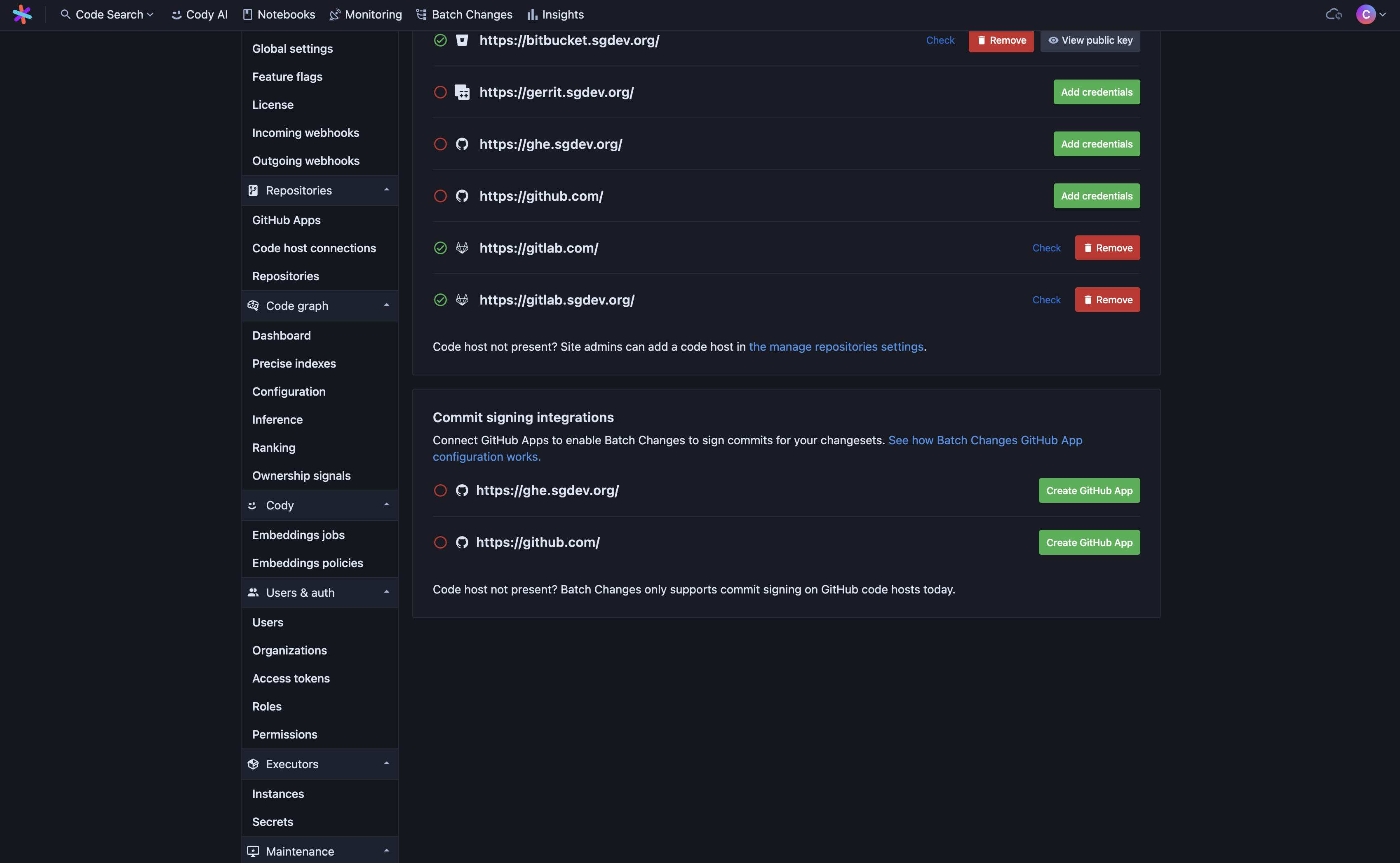This screenshot has width=1400, height=863.
Task: Click the Bitbucket icon beside bitbucket.sgdev.org
Action: click(x=462, y=40)
